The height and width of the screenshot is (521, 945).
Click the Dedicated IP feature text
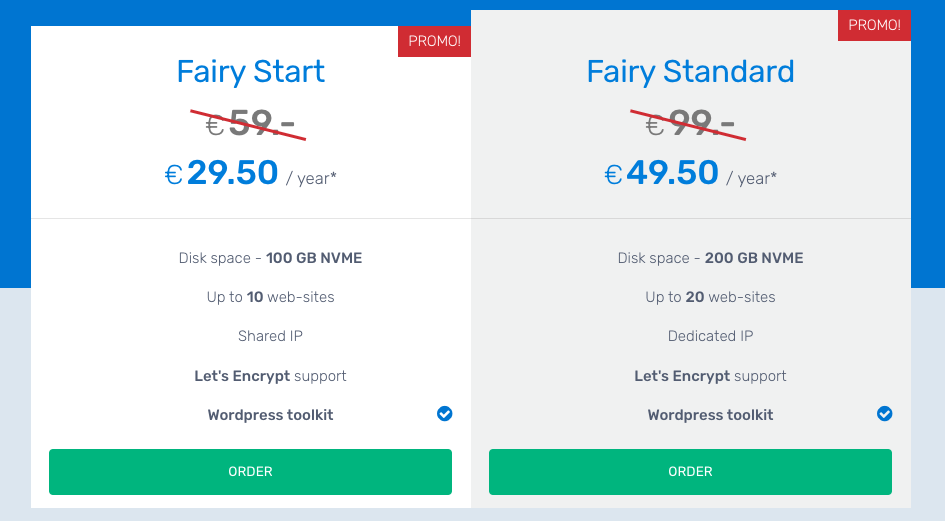[x=710, y=336]
